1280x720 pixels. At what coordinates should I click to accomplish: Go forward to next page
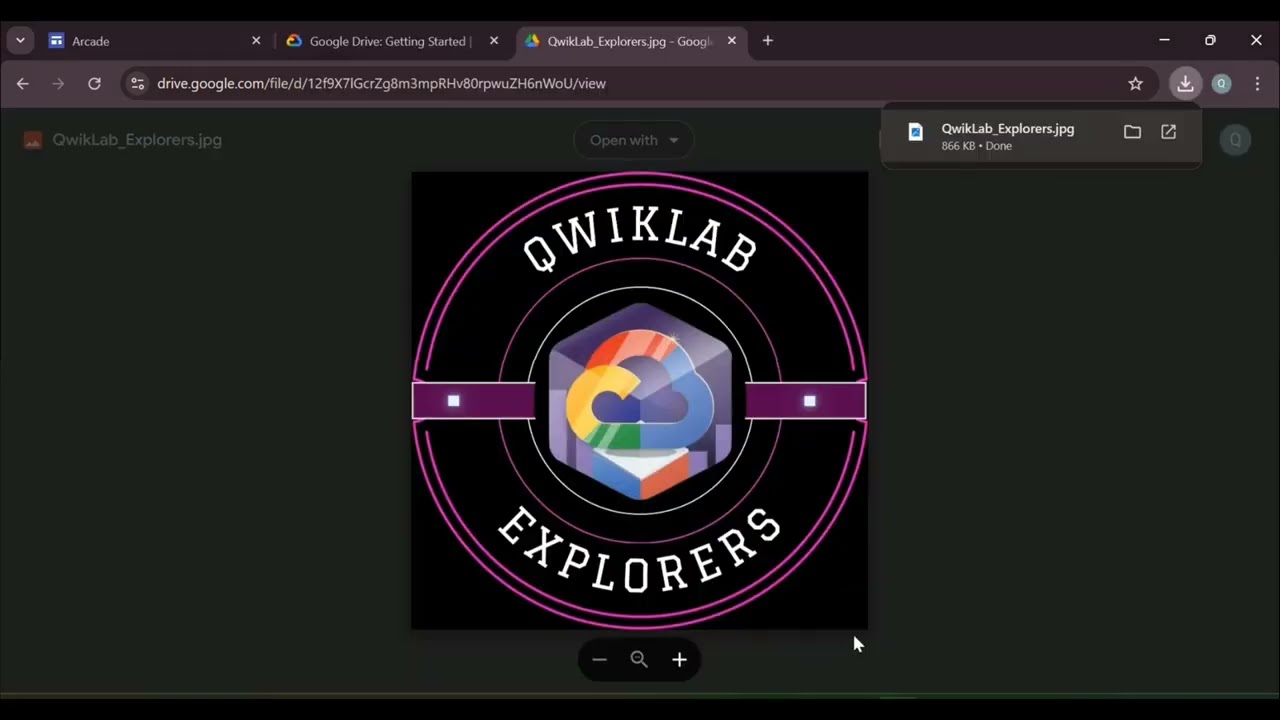(58, 84)
